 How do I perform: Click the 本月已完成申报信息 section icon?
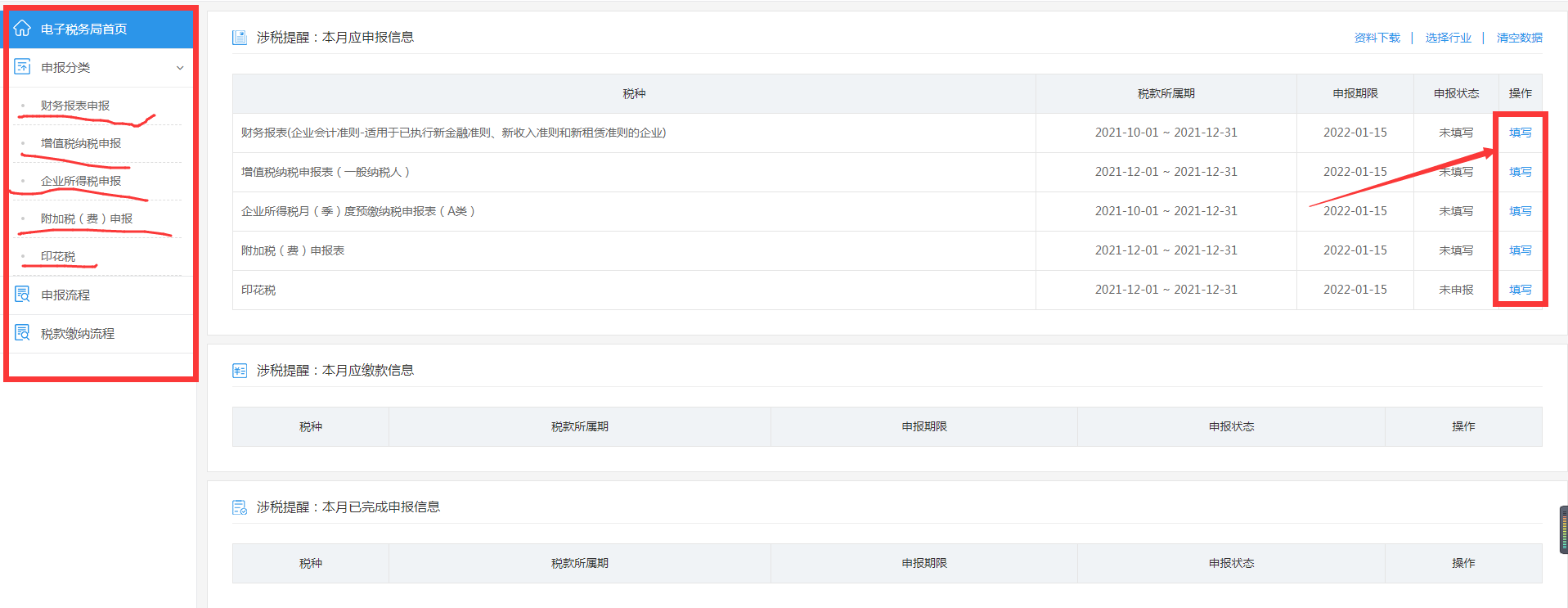[240, 507]
